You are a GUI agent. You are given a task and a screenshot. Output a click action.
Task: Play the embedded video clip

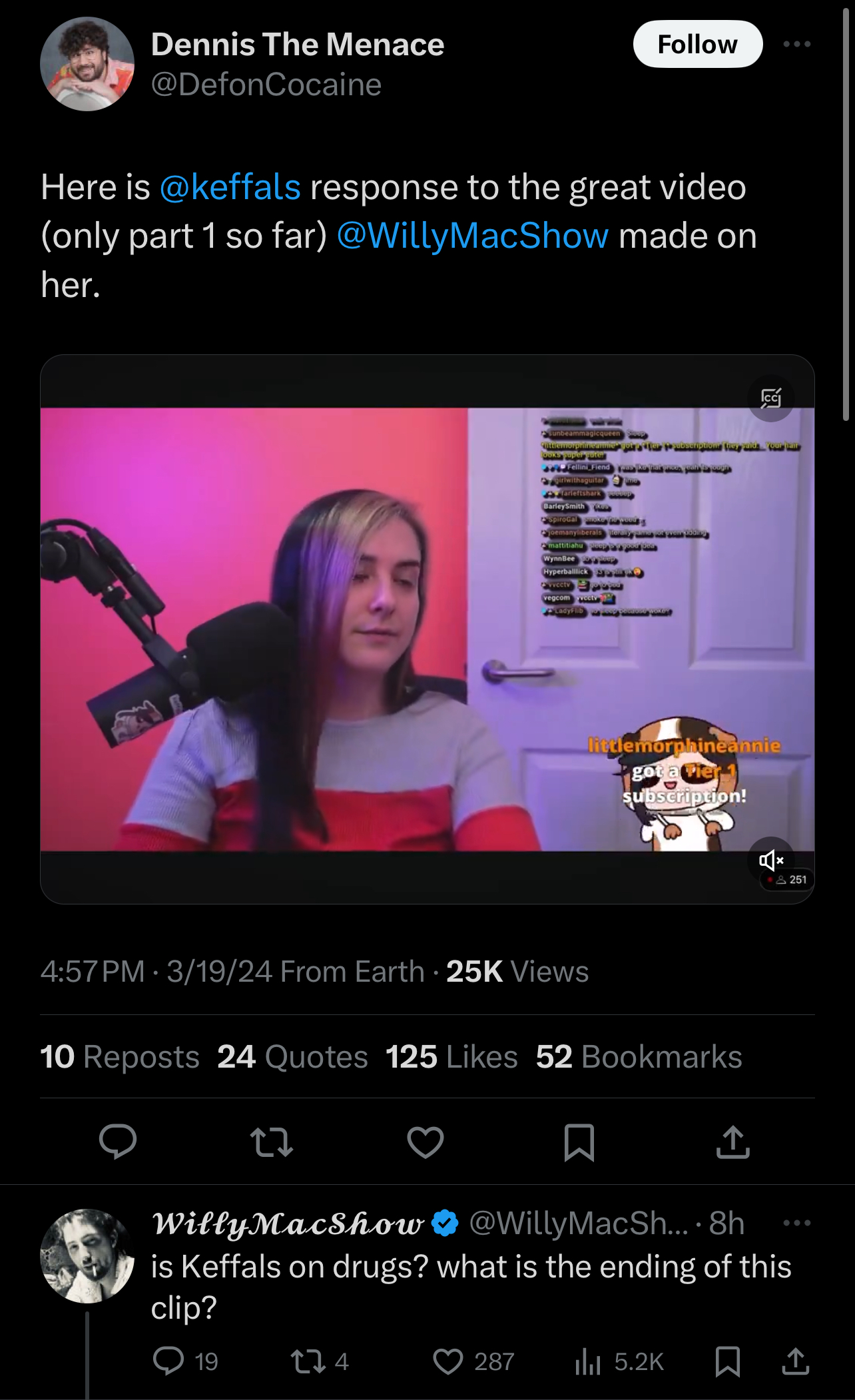427,629
